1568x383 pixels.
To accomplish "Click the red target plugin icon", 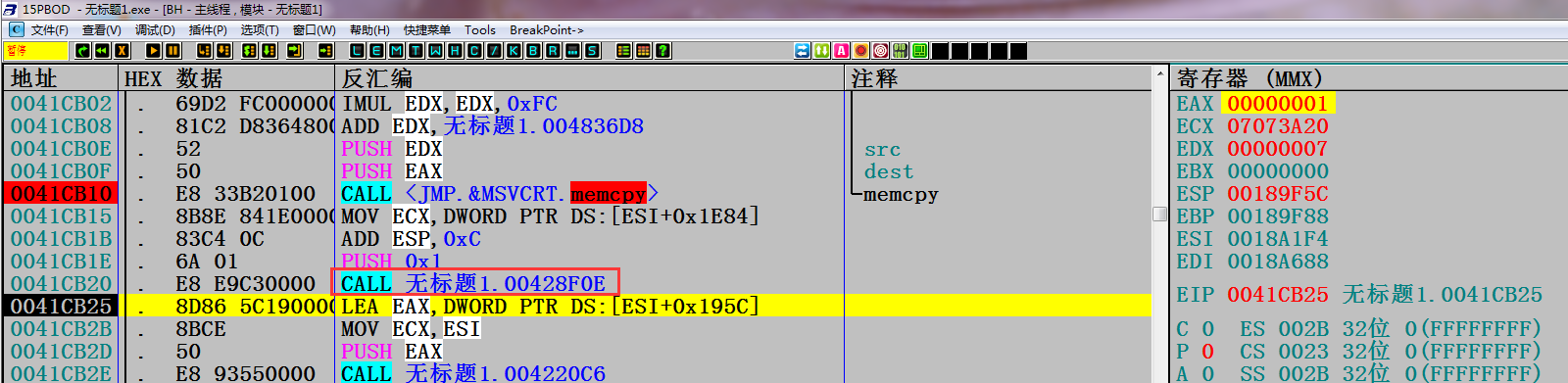I will (881, 50).
